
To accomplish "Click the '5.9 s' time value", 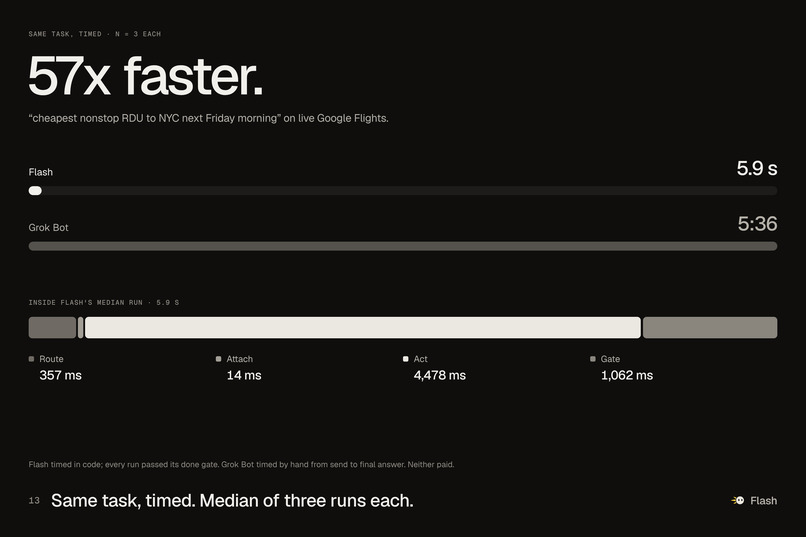I will click(757, 168).
